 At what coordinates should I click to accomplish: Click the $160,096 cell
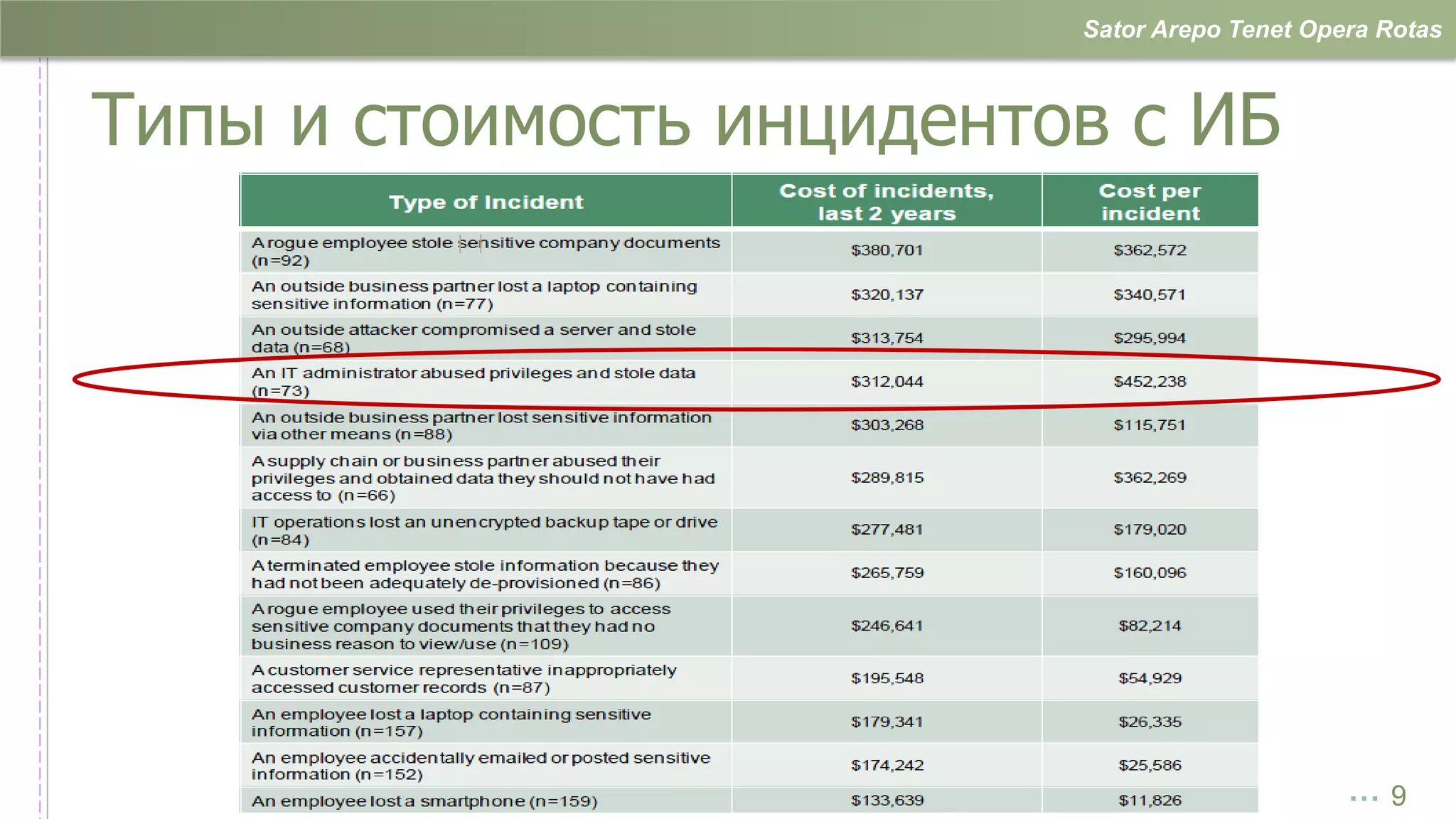(1150, 572)
